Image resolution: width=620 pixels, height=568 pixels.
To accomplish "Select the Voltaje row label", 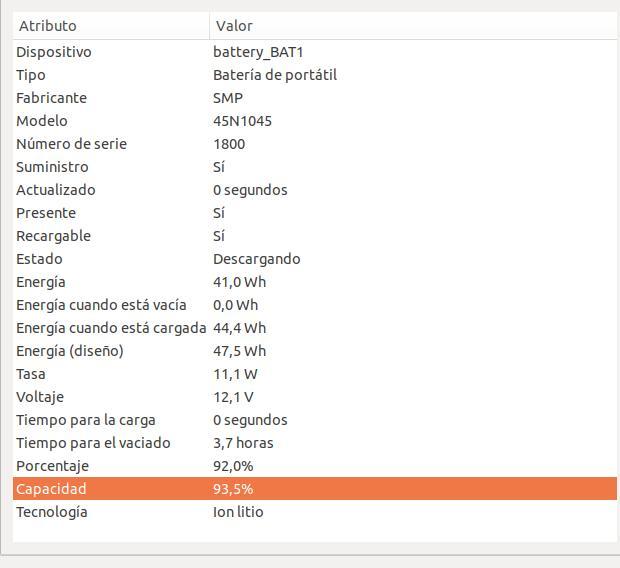I will [x=40, y=397].
